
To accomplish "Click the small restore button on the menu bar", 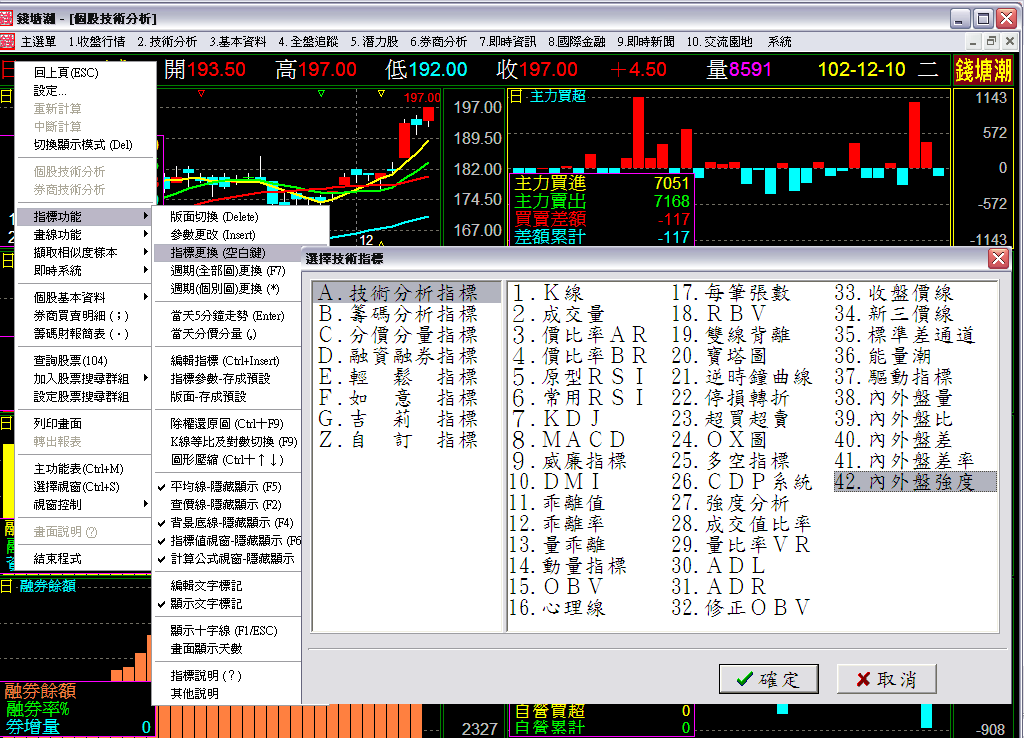I will (990, 42).
